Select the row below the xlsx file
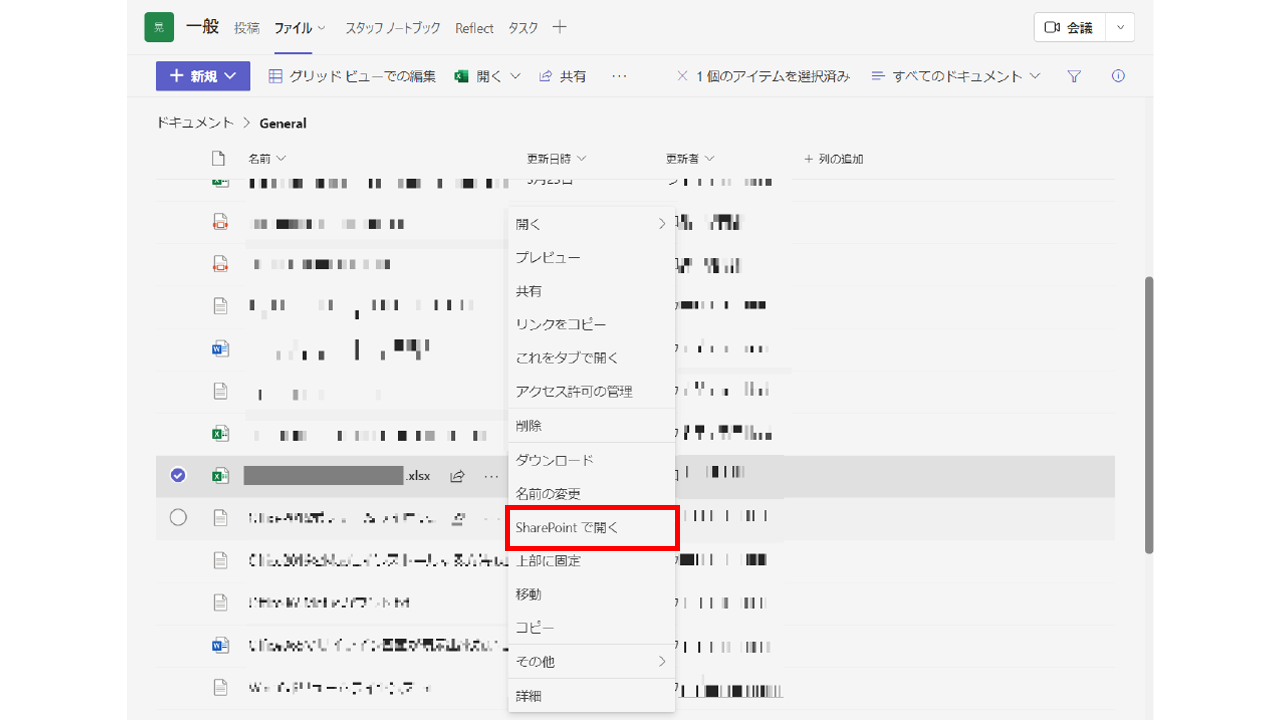 click(x=178, y=518)
